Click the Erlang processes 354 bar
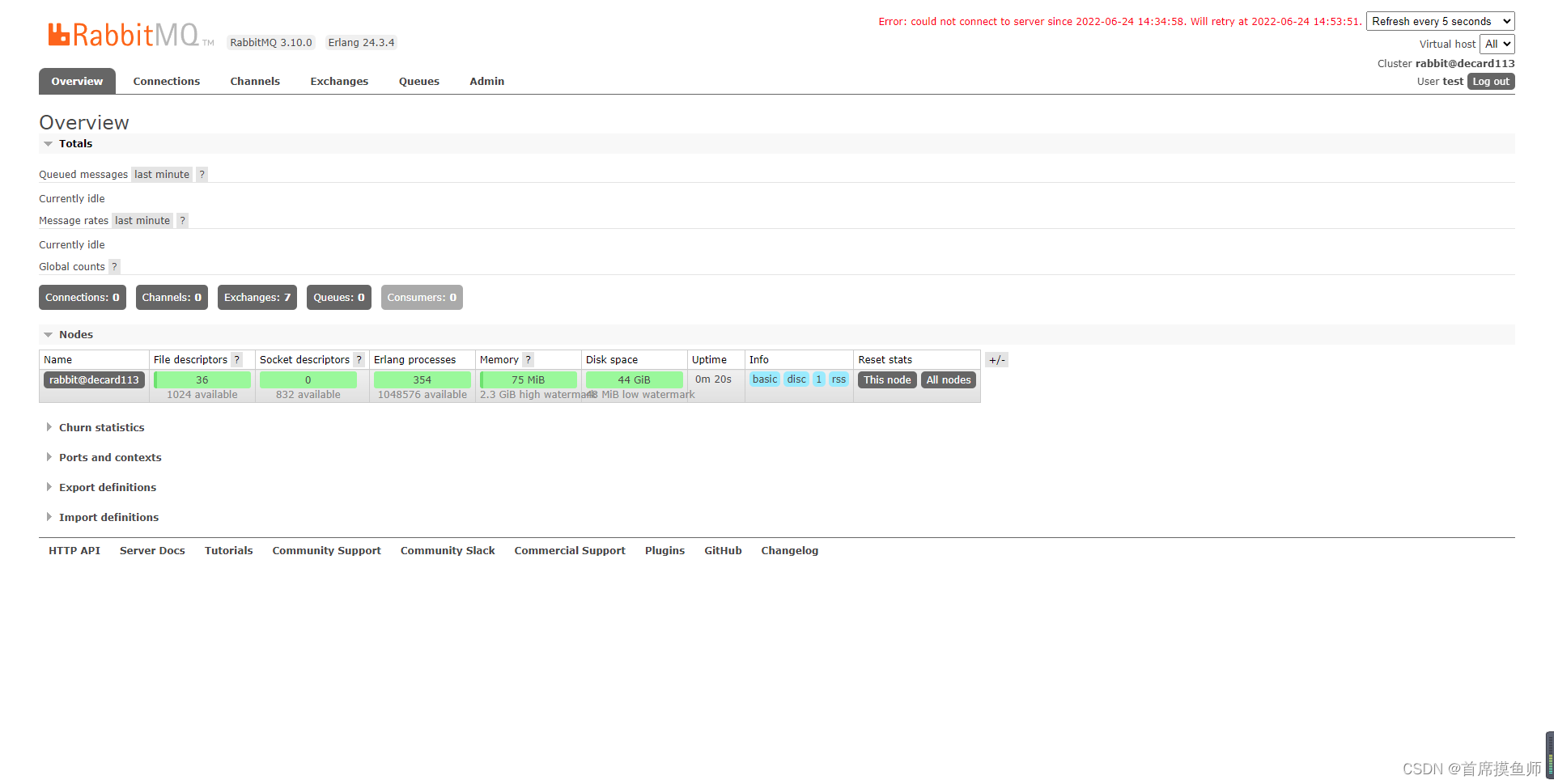Screen dimensions: 1554x784 (422, 380)
